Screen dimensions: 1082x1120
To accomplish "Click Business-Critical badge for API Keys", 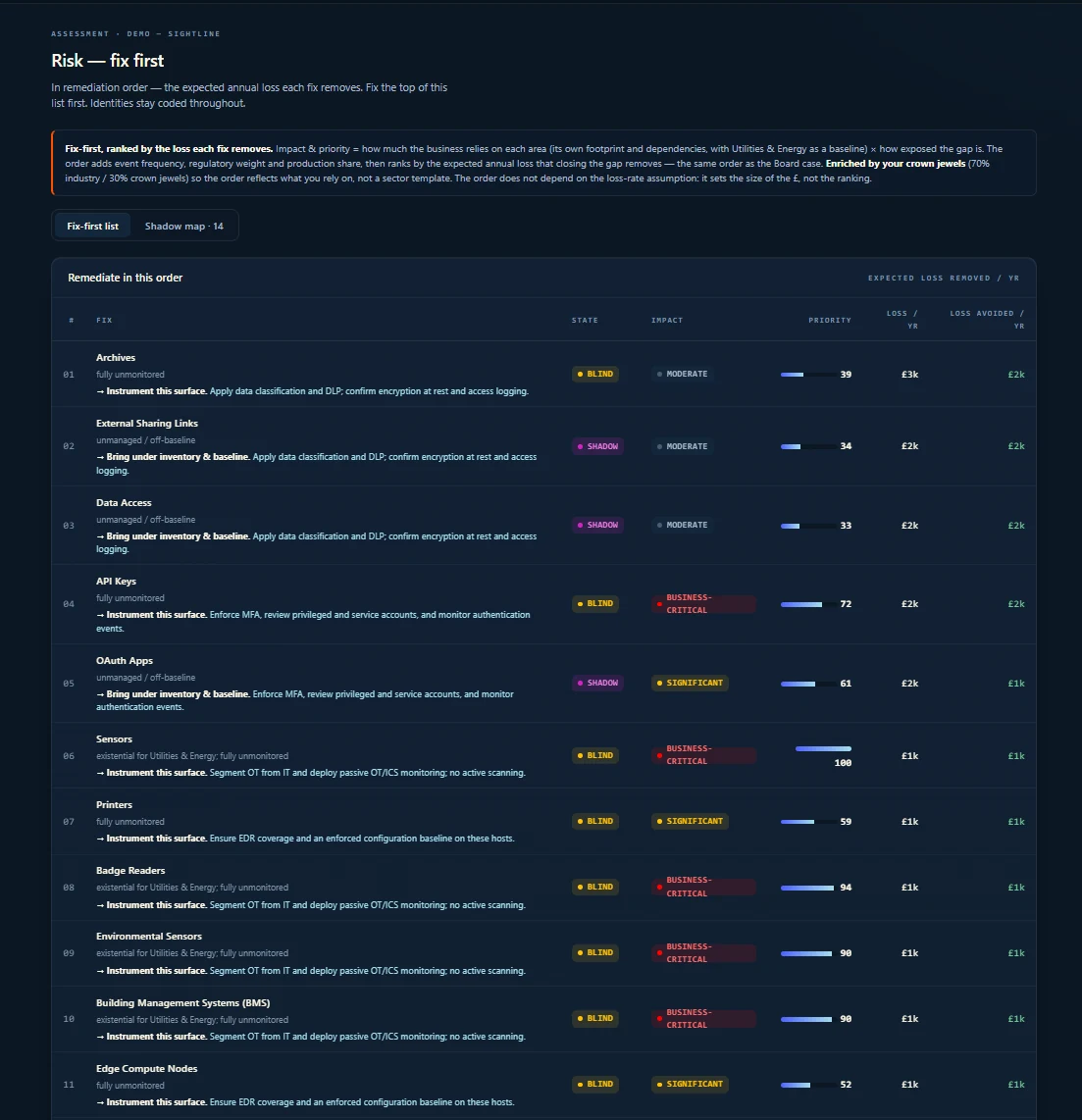I will 703,603.
